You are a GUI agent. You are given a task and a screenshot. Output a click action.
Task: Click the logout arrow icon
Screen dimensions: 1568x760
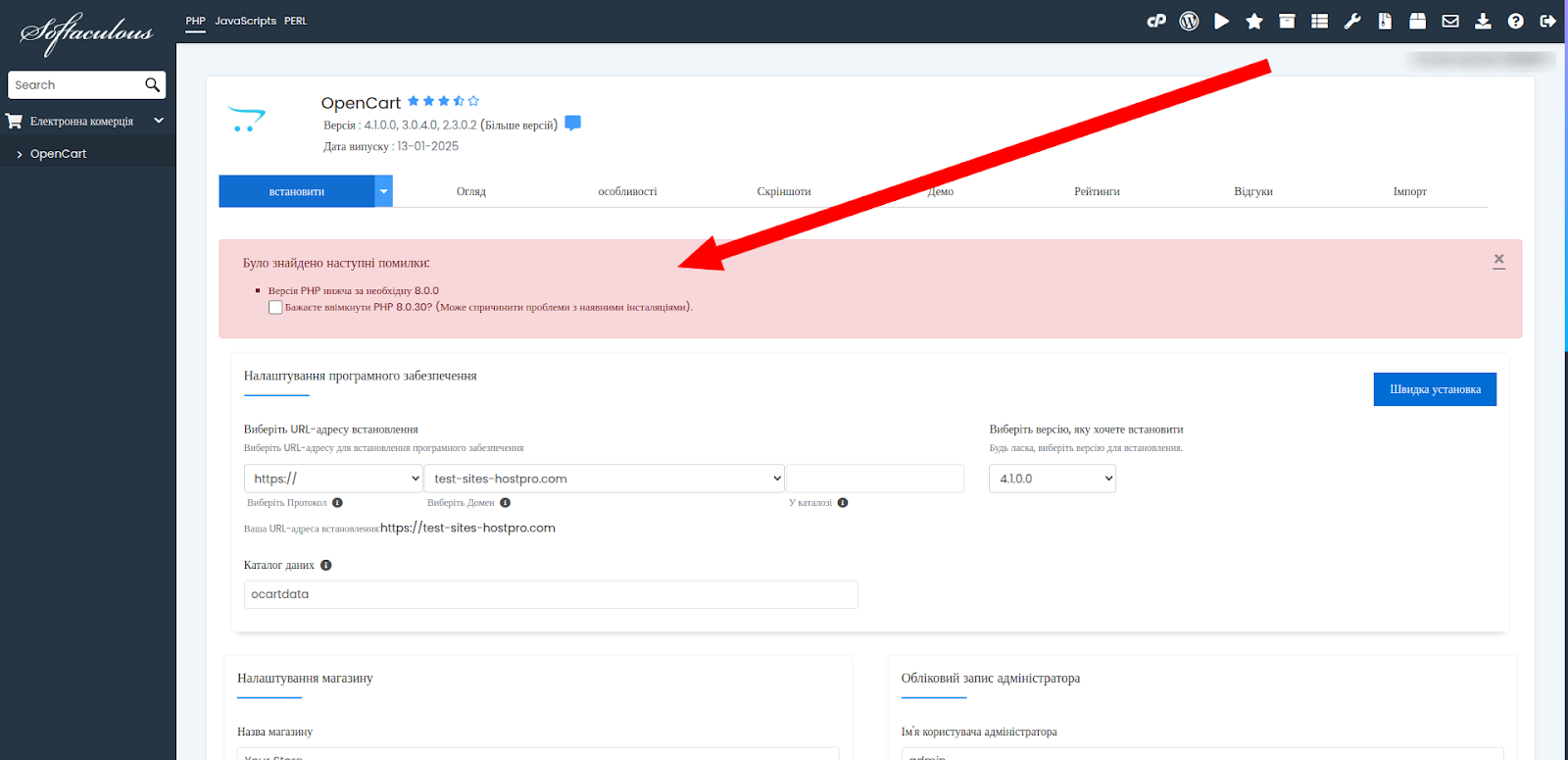click(1548, 21)
